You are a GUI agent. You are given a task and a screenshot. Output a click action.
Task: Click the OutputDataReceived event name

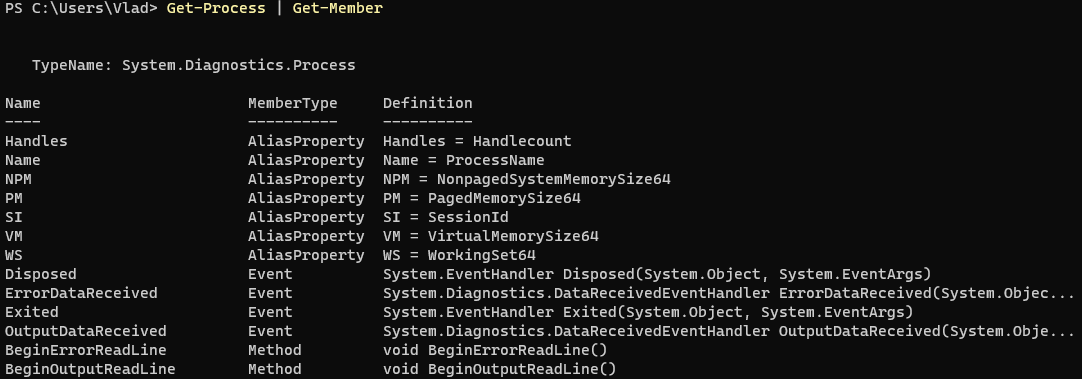tap(86, 331)
